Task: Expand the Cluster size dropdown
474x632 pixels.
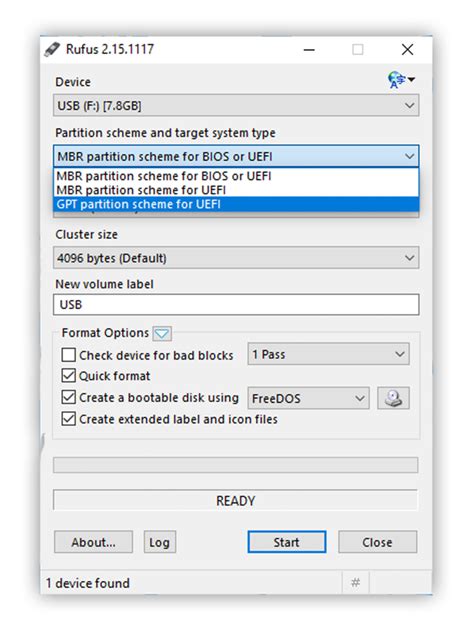Action: [x=236, y=258]
